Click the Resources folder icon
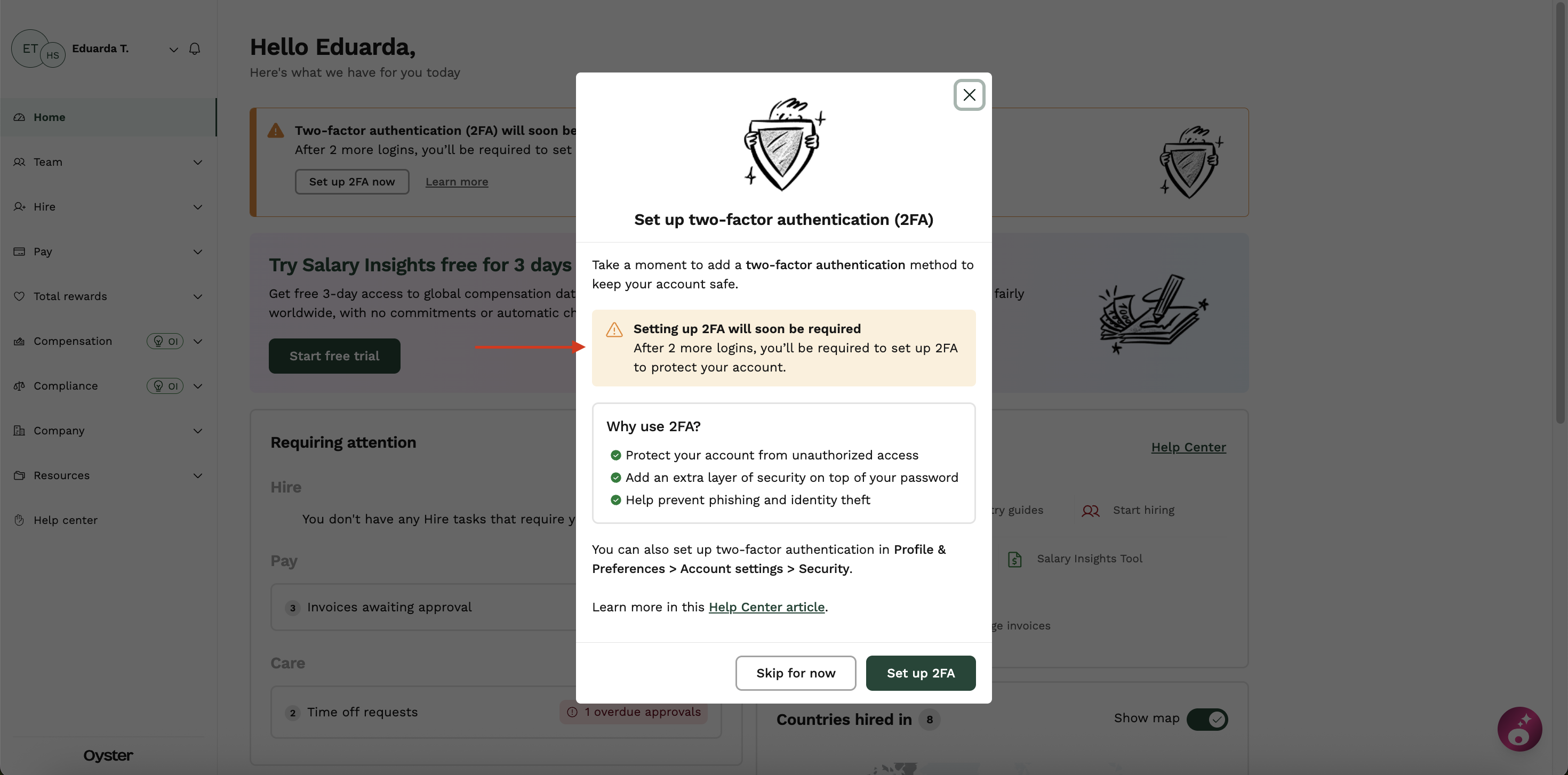 pos(20,475)
